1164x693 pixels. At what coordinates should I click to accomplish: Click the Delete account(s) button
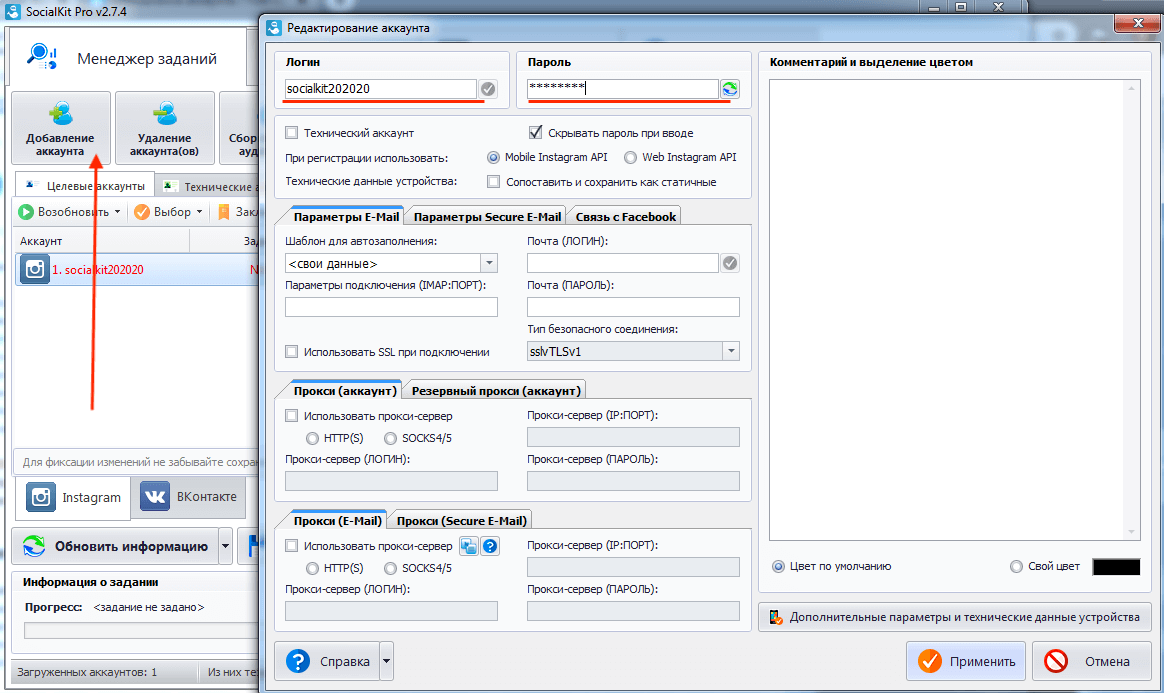(165, 128)
